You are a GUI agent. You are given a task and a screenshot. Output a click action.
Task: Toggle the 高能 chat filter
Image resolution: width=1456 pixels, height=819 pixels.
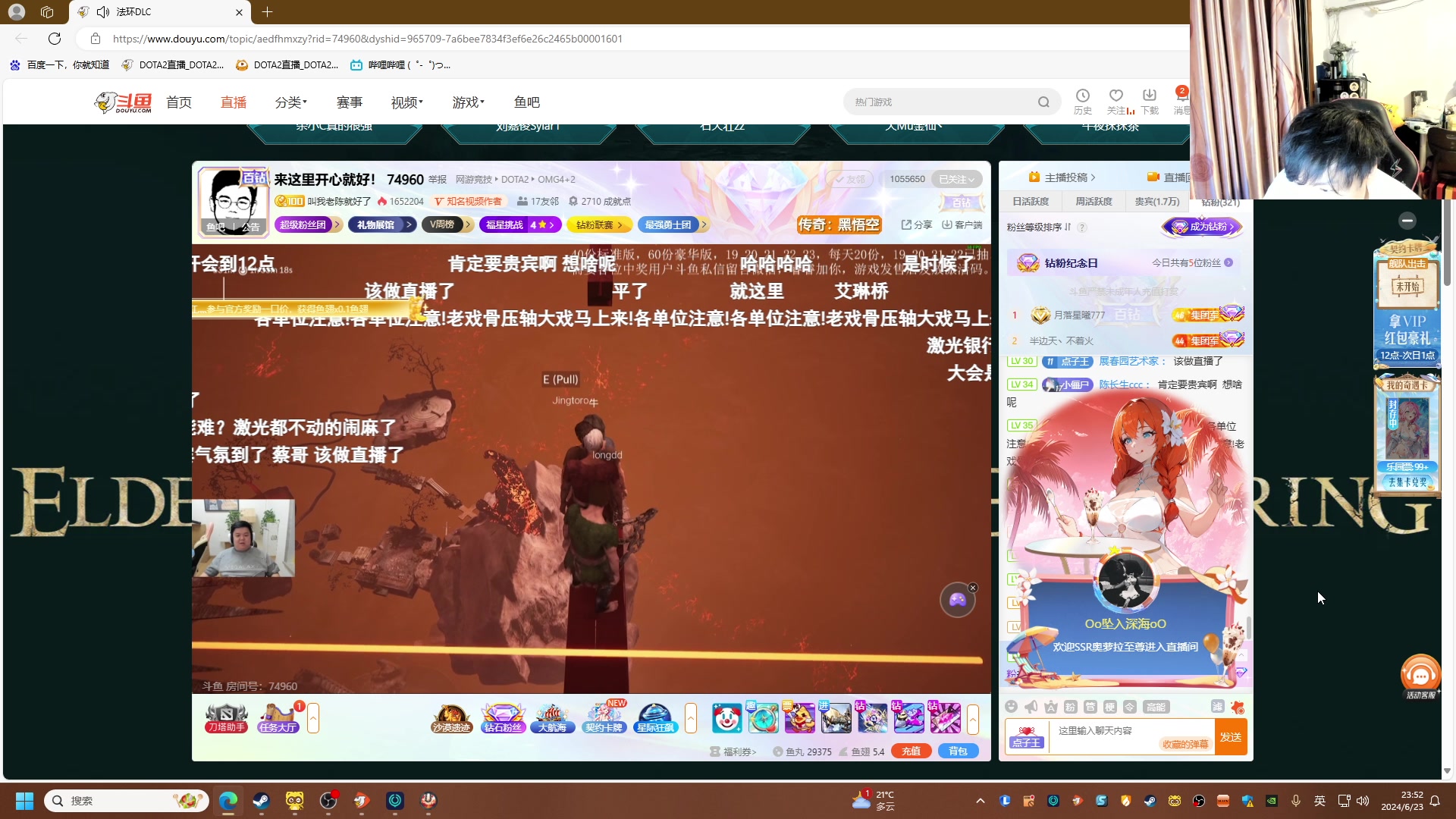1156,707
